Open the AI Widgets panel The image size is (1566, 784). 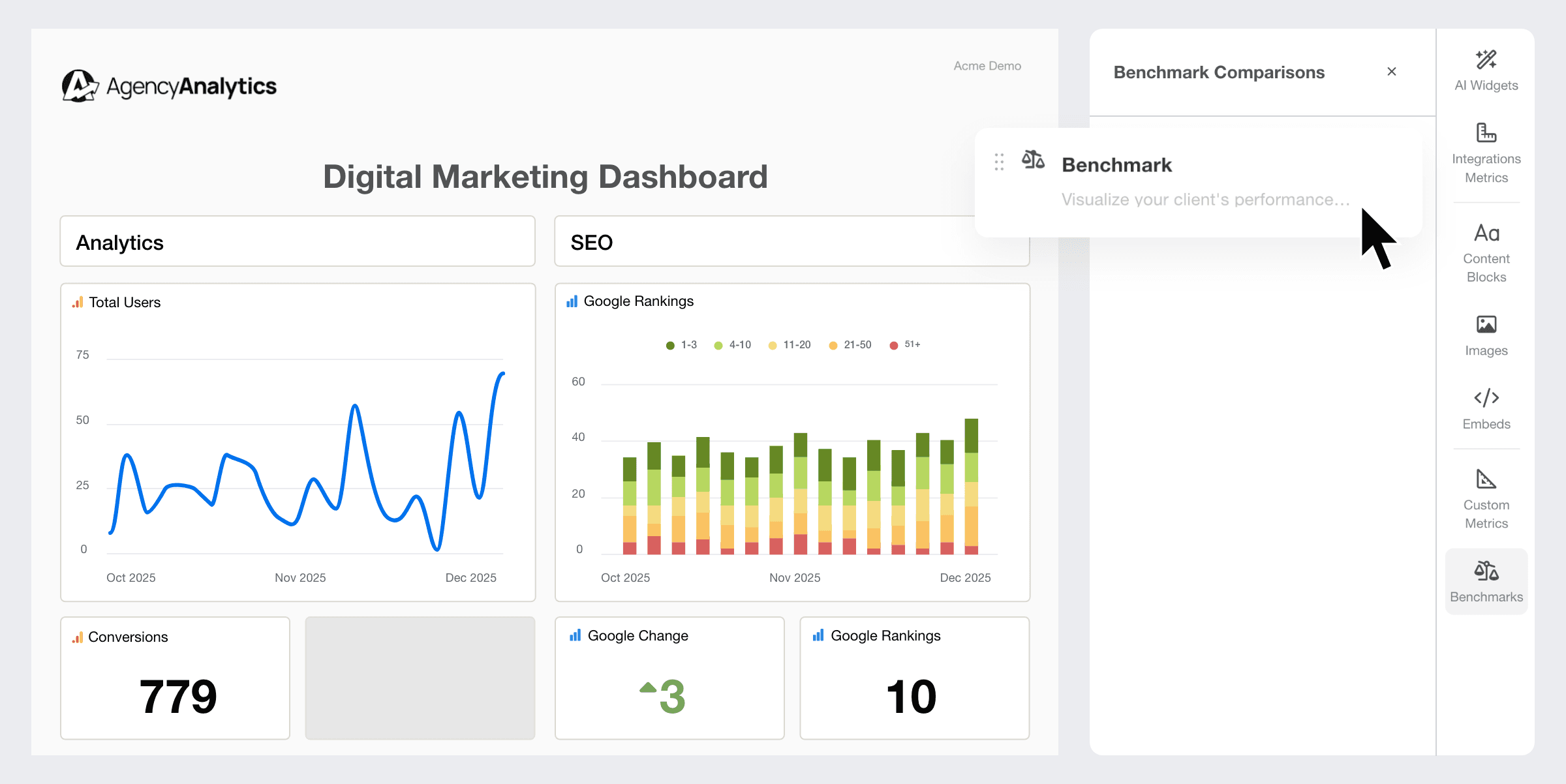[1486, 68]
